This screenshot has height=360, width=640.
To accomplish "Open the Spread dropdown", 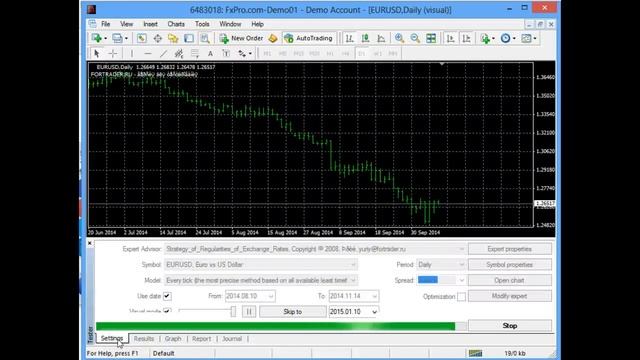I will click(x=461, y=280).
